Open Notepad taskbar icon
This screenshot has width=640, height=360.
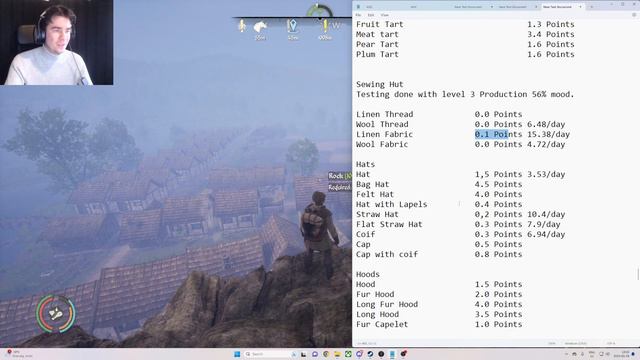click(392, 354)
